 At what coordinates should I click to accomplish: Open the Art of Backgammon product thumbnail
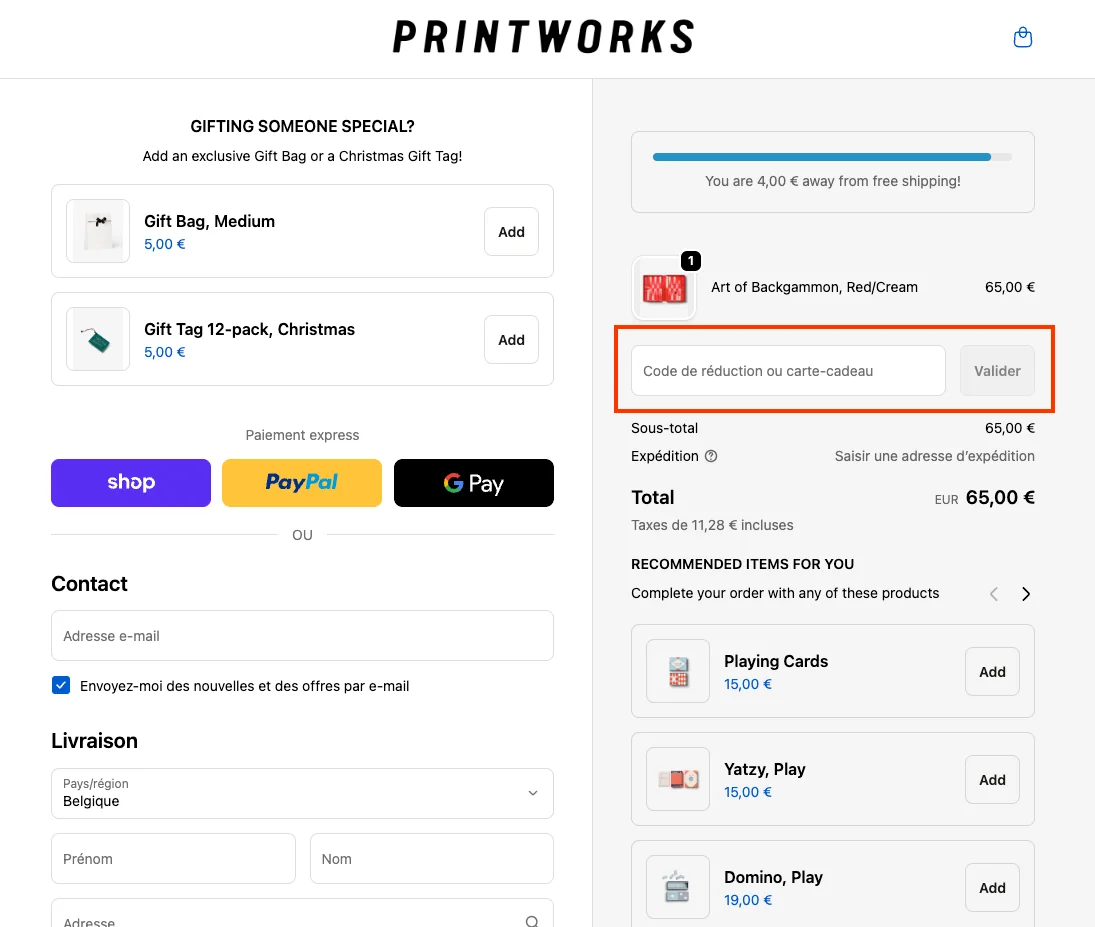tap(663, 287)
